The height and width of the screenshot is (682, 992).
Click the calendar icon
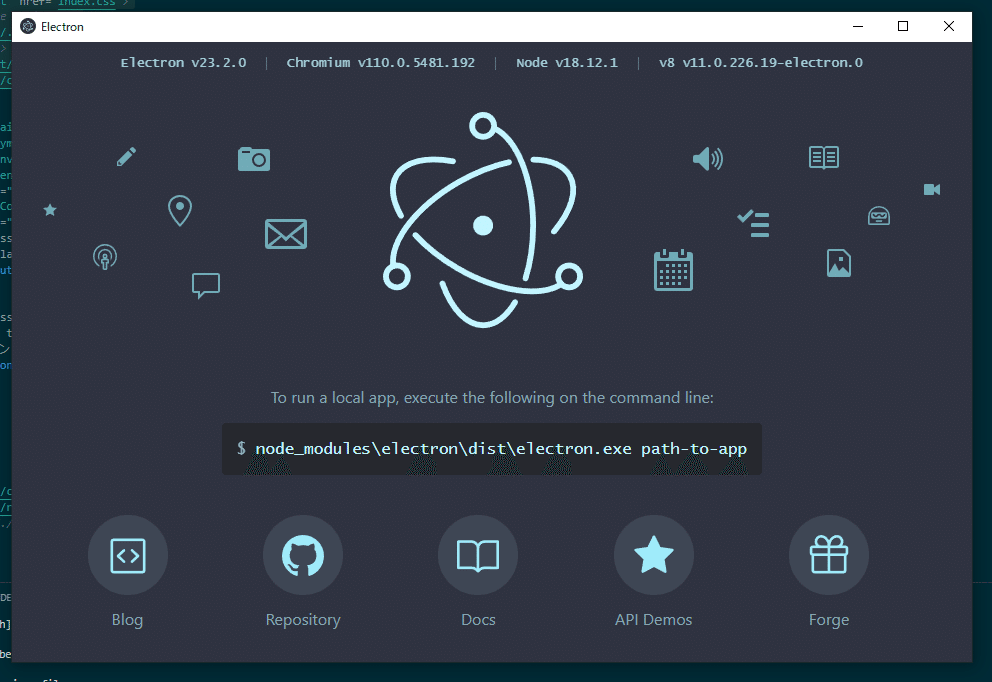(673, 270)
